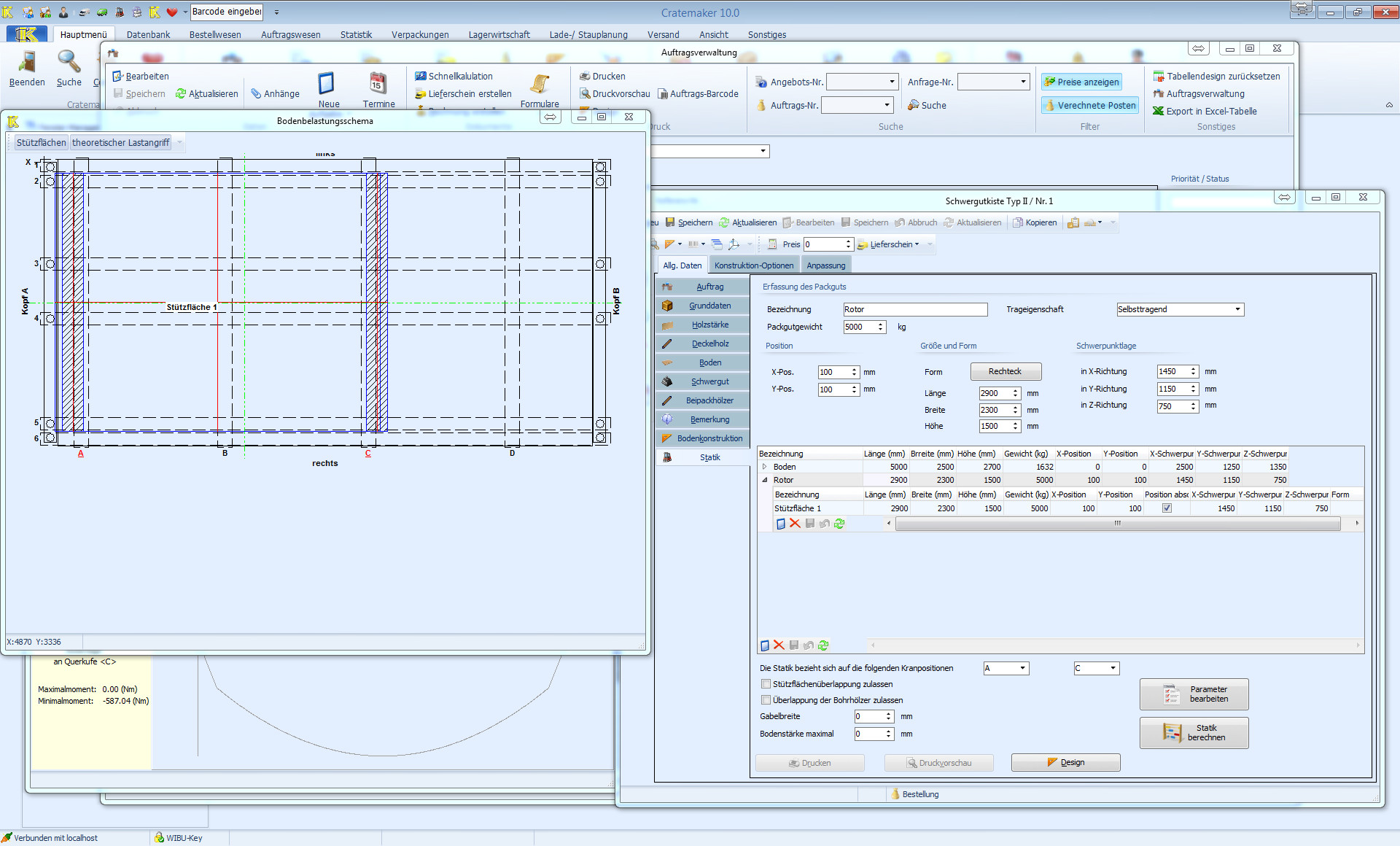Viewport: 1400px width, 846px height.
Task: Expand the Boden row in table
Action: tap(765, 467)
